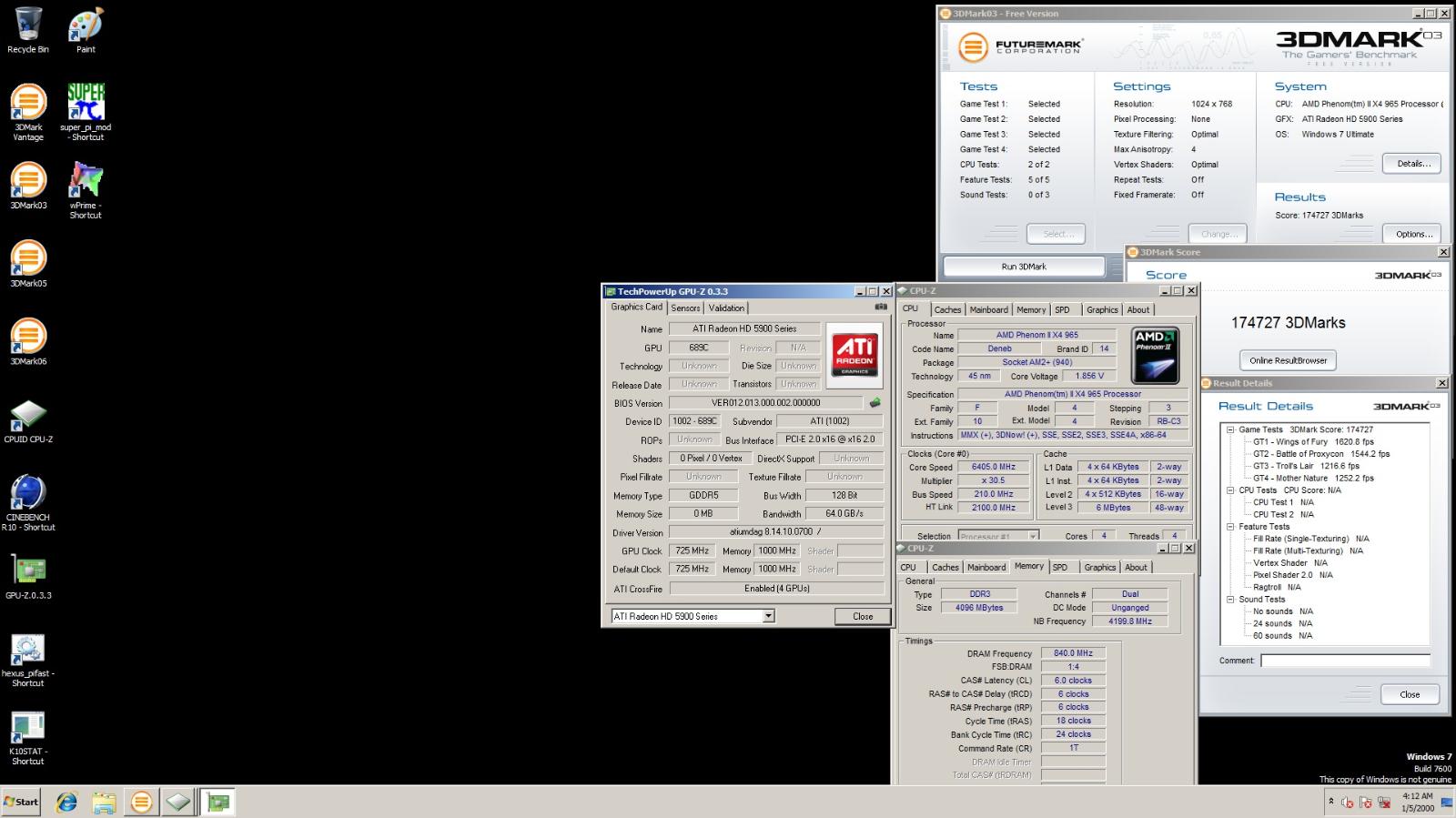Open the Recycle Bin desktop icon
The width and height of the screenshot is (1456, 818).
click(x=28, y=30)
